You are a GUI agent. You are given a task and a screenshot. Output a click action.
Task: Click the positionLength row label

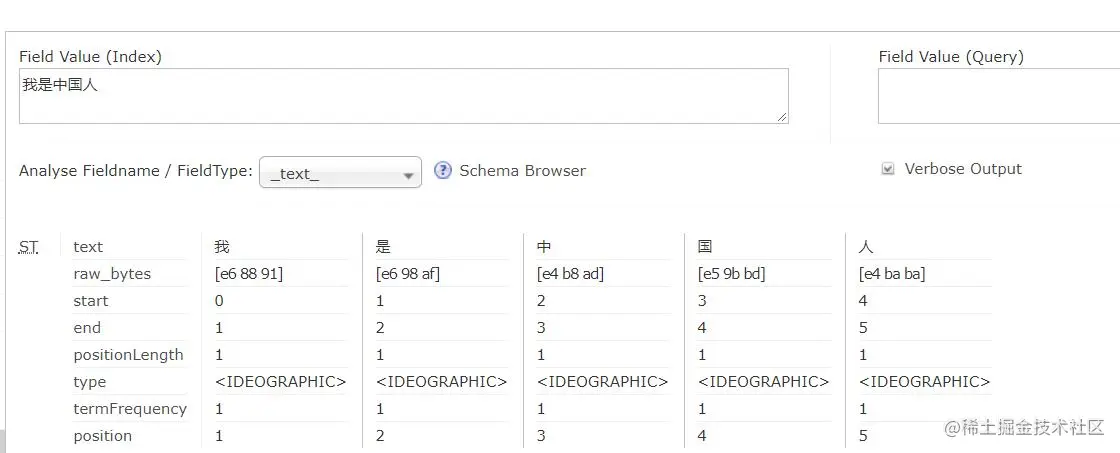pos(128,355)
